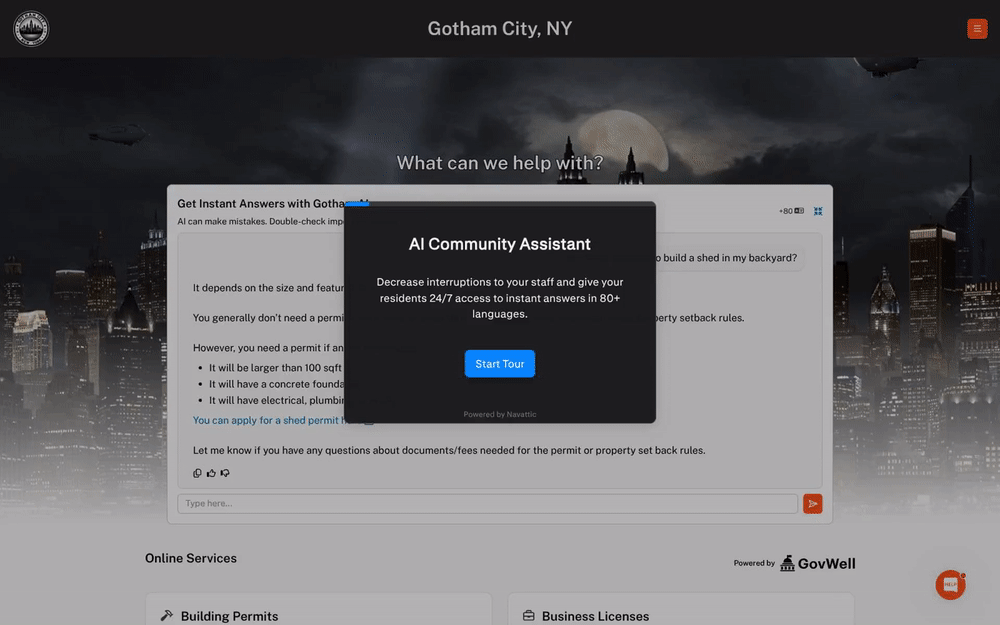The image size is (1000, 625).
Task: Click the Type here message box
Action: [x=488, y=503]
